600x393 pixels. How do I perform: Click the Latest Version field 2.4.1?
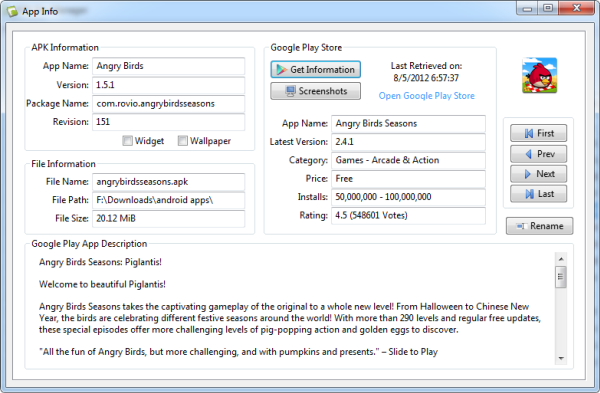(408, 142)
